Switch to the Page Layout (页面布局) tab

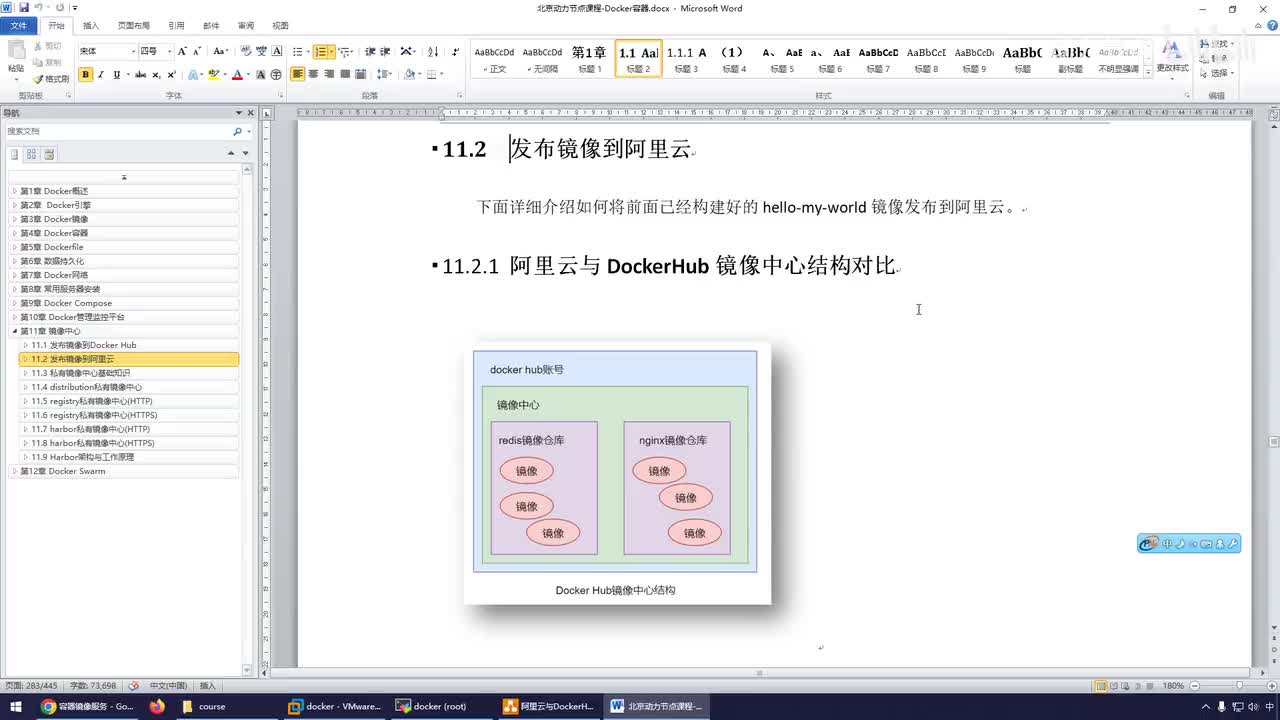pyautogui.click(x=134, y=26)
